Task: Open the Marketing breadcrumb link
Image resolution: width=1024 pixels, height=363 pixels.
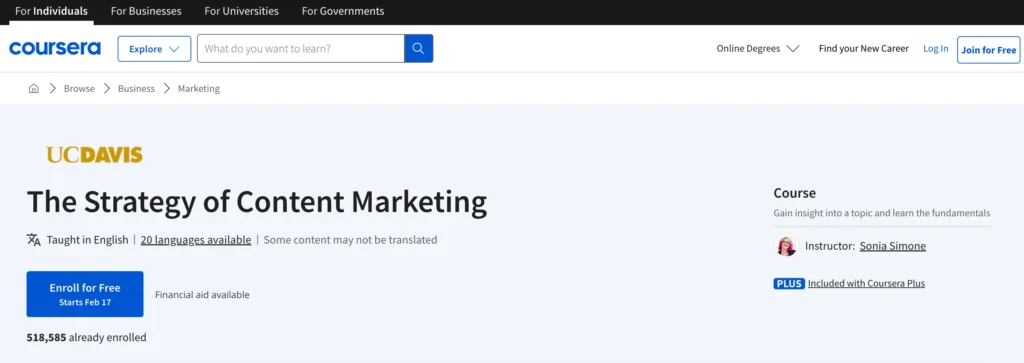Action: click(x=199, y=88)
